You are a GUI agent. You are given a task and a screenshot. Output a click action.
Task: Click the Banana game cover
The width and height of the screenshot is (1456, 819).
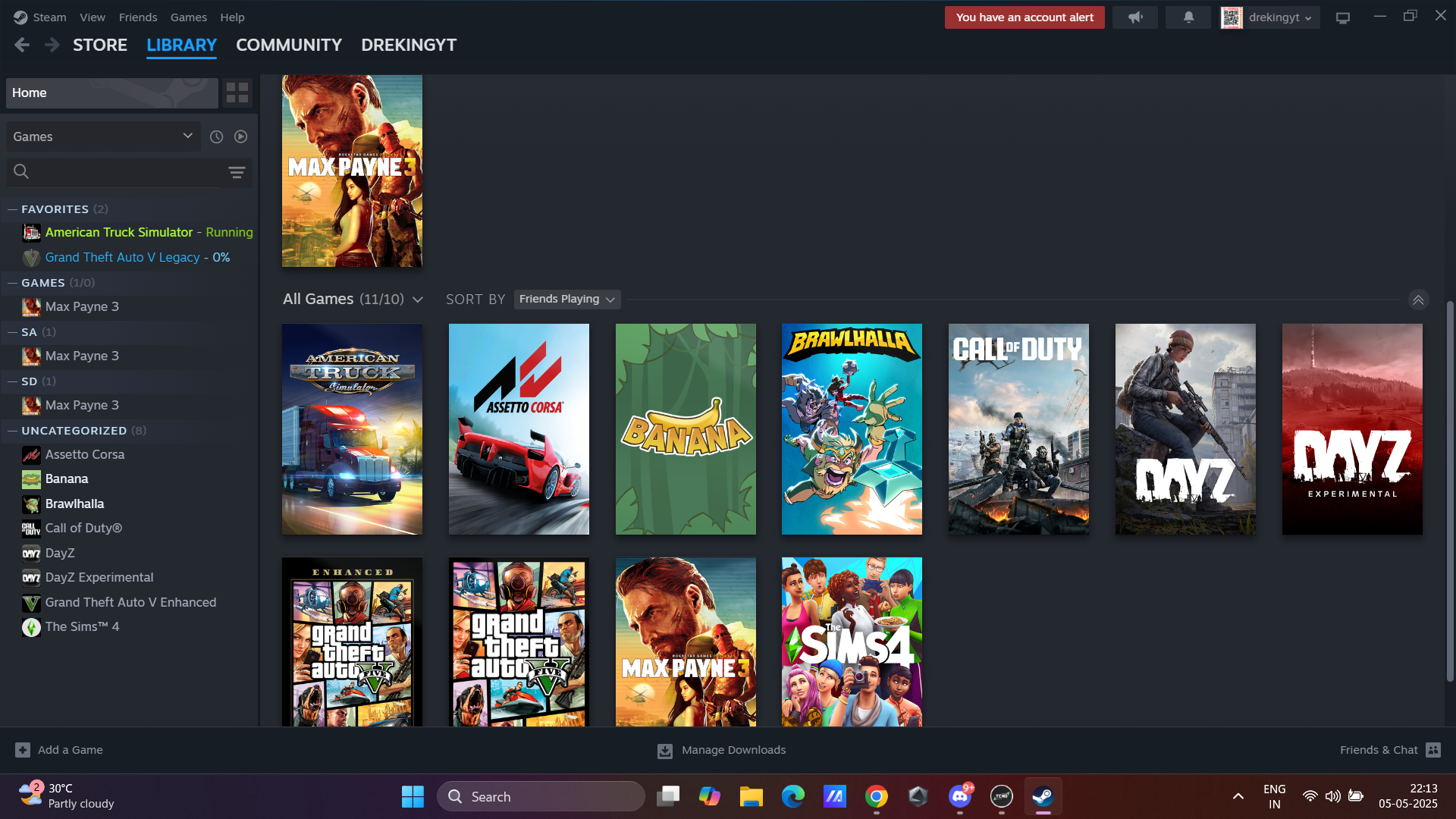[686, 429]
